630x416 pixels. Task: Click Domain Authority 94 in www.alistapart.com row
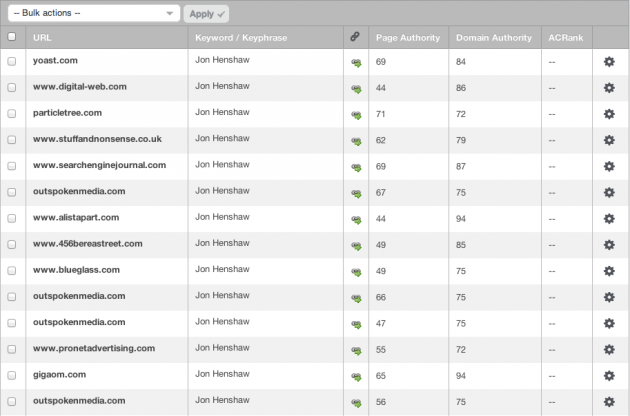click(461, 219)
